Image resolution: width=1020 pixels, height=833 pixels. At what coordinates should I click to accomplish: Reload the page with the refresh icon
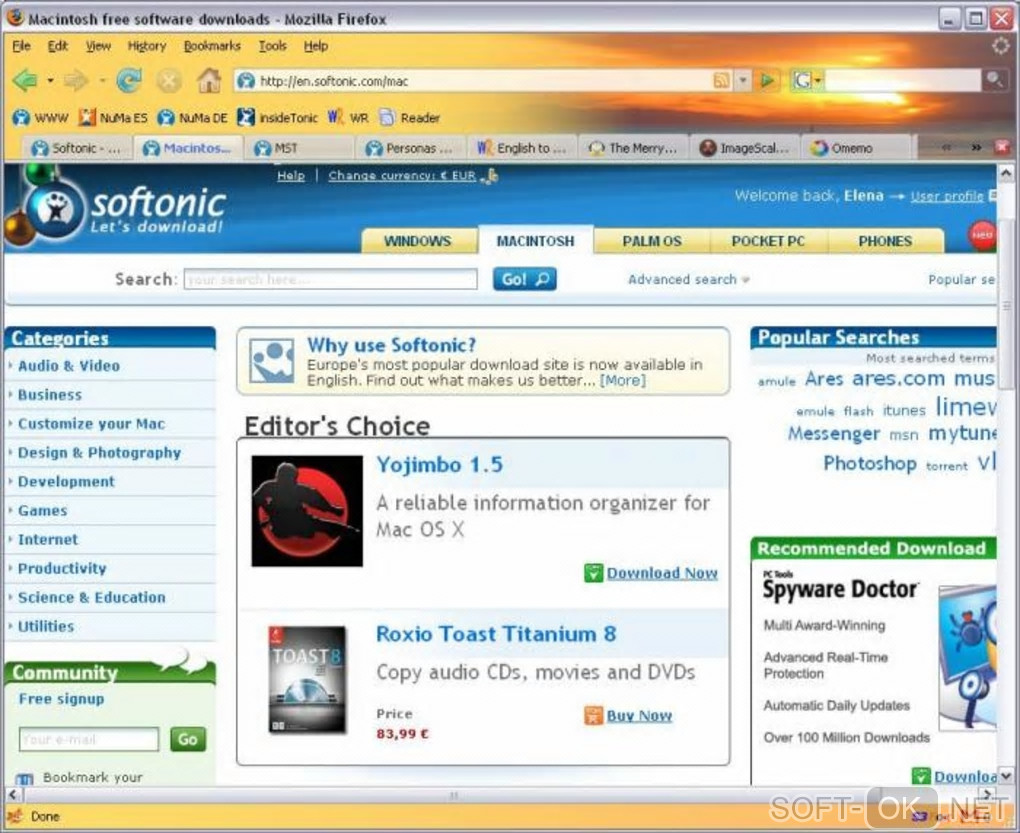(128, 81)
